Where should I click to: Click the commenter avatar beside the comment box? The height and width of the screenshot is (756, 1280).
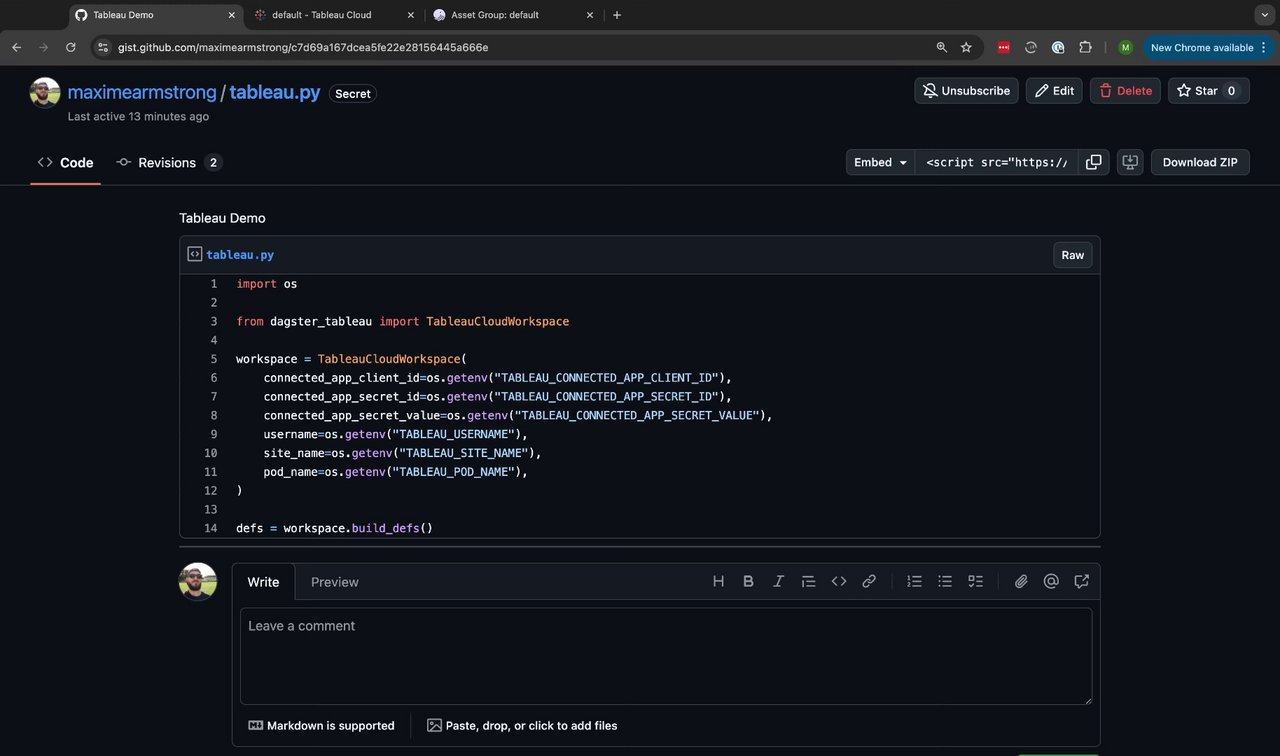click(198, 582)
